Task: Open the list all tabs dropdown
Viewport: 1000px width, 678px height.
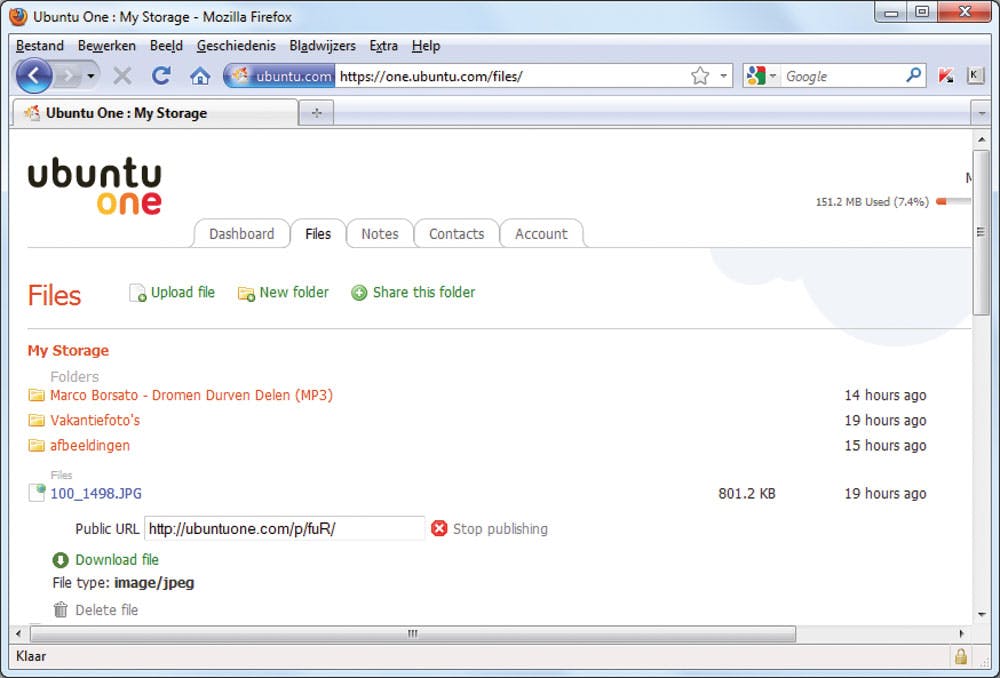Action: [x=980, y=114]
